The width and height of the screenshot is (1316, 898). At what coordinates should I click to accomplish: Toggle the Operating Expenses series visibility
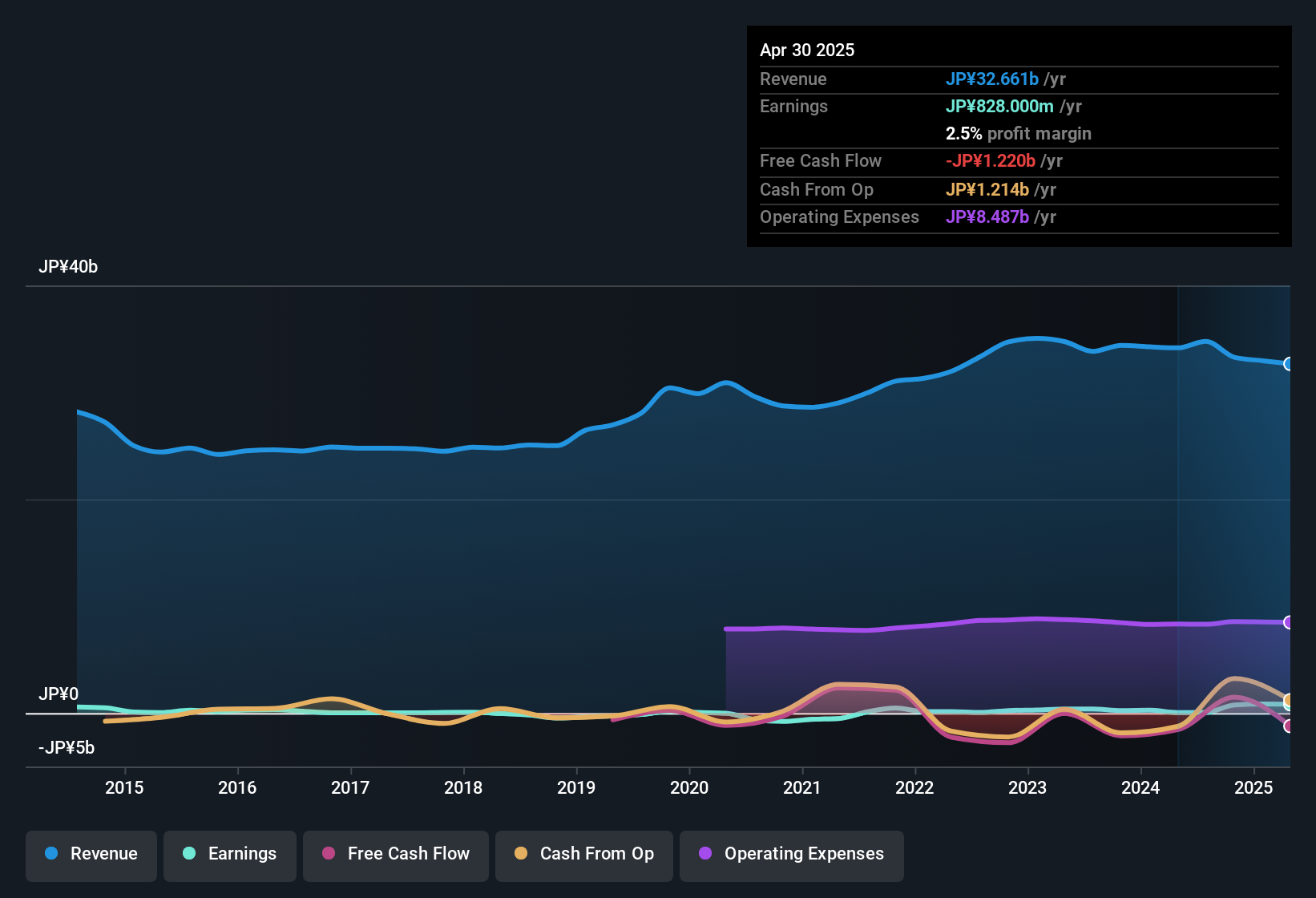(791, 854)
